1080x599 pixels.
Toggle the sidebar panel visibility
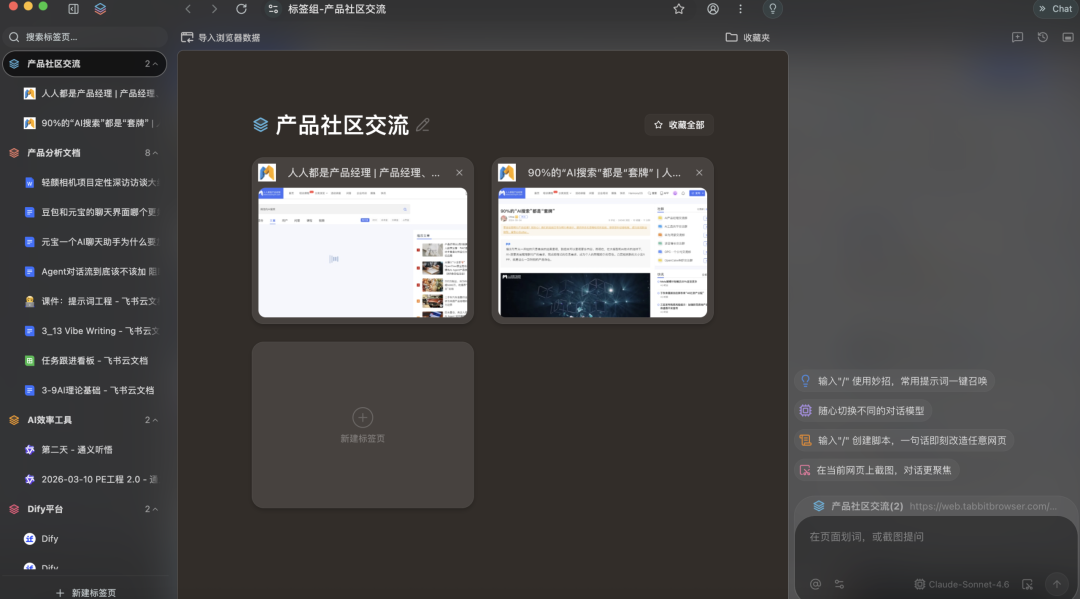pos(73,9)
